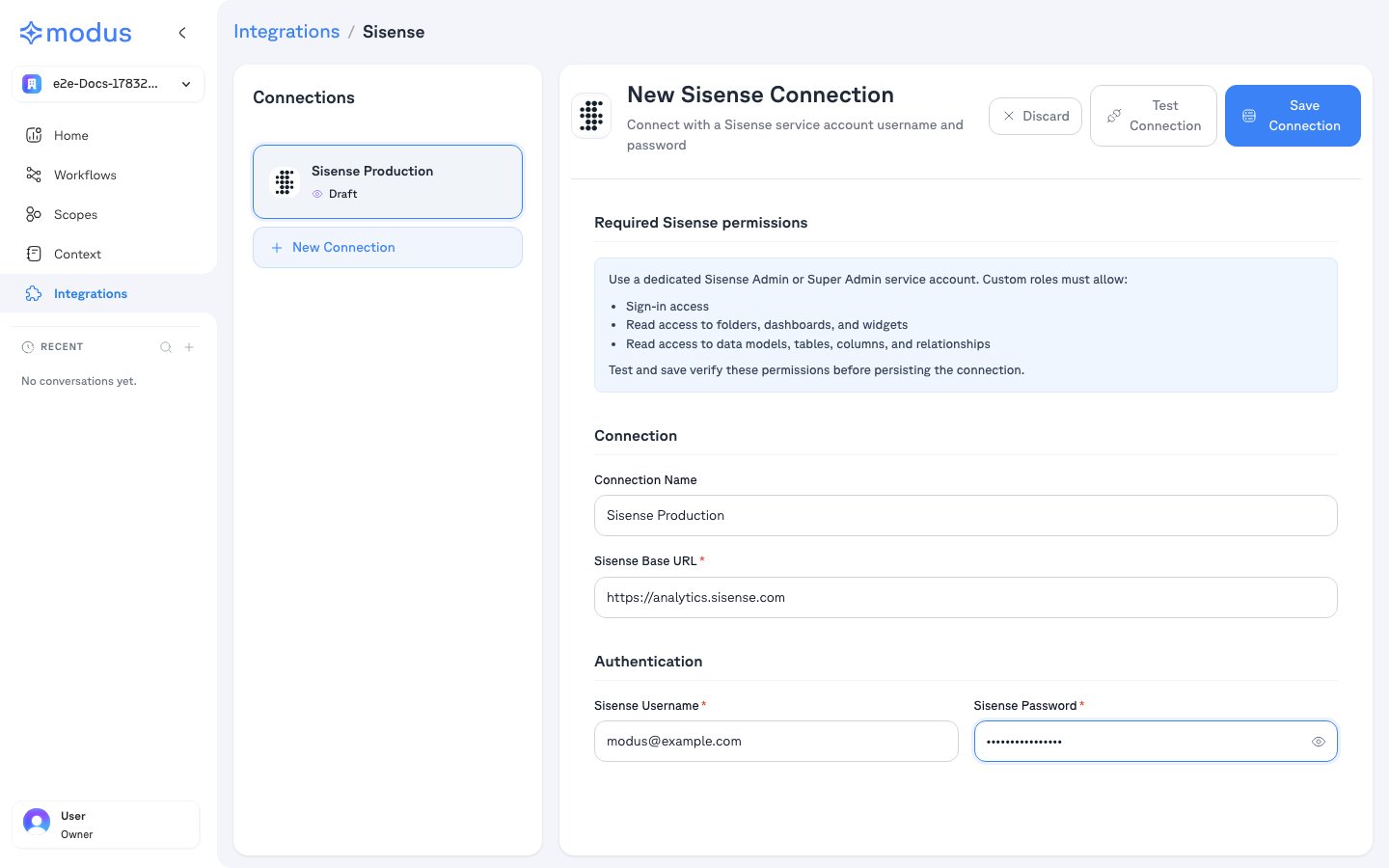Start a new conversation with the plus icon

(189, 347)
